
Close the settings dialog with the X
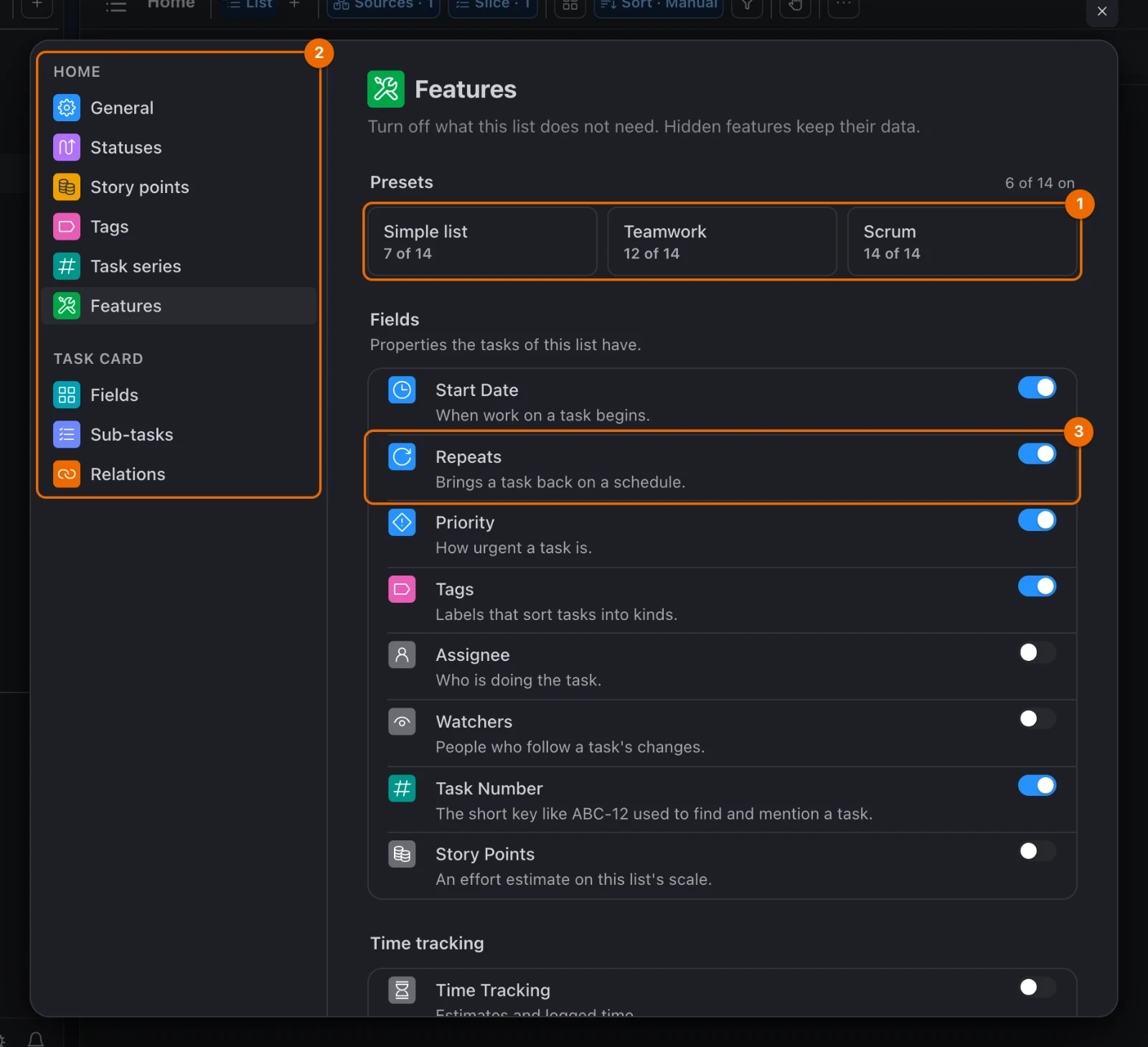(x=1102, y=11)
